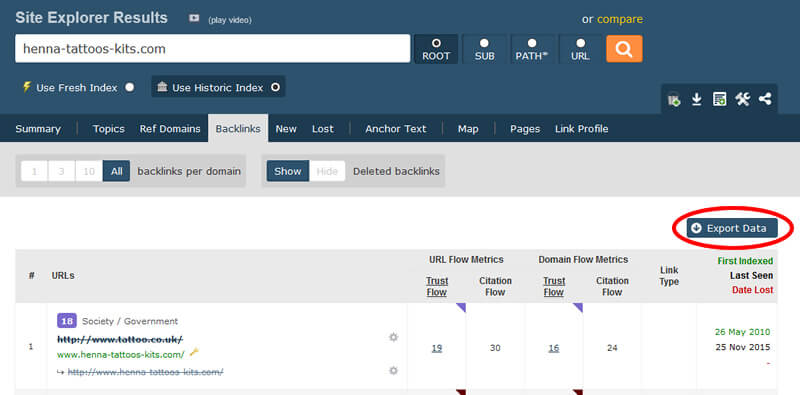The width and height of the screenshot is (800, 395).
Task: Click the play video camera icon
Action: tap(194, 18)
